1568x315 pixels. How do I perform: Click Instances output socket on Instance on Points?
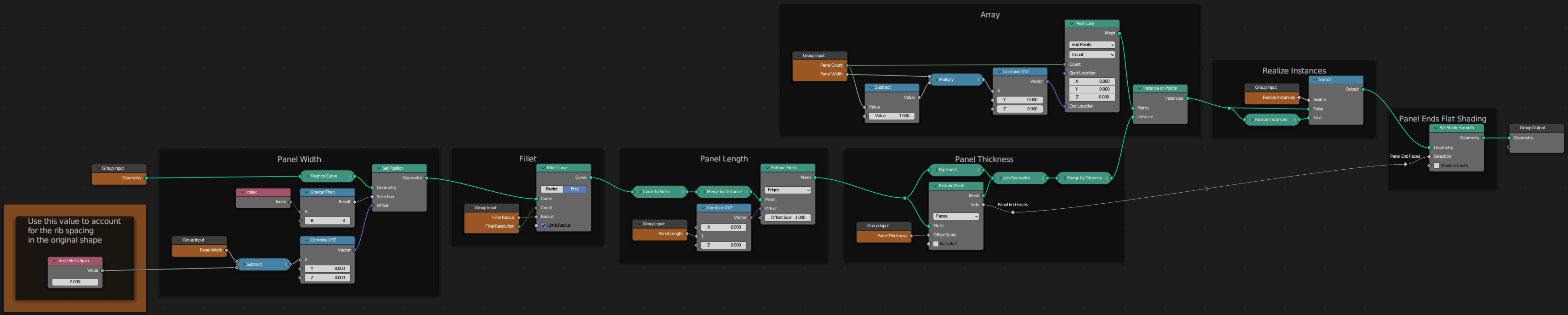click(1187, 98)
